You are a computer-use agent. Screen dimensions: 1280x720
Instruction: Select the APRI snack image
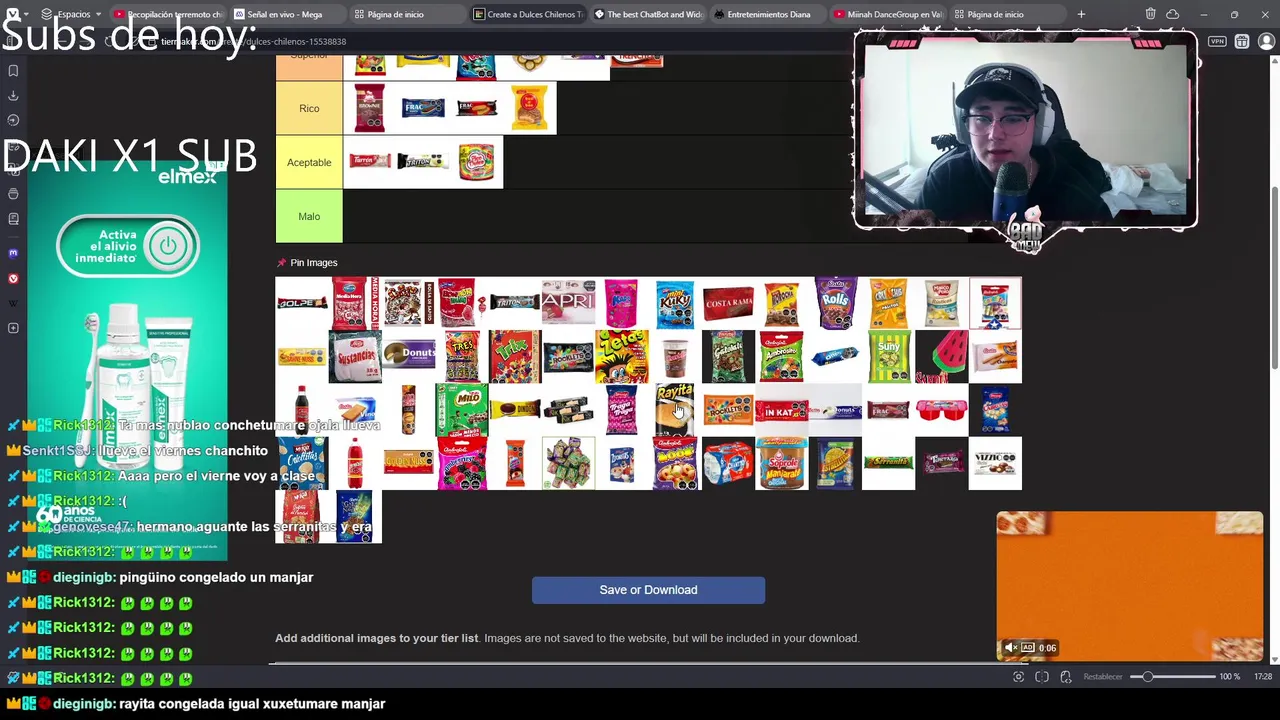click(x=568, y=303)
